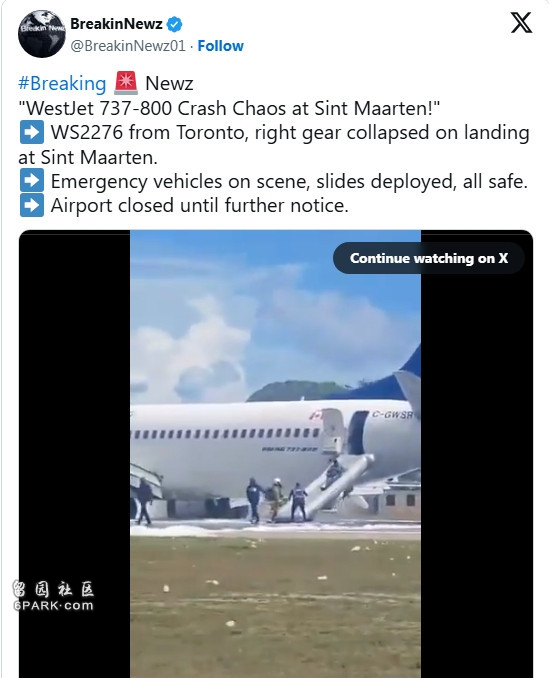Screen dimensions: 549x678
Task: Open the BreakinNewz profile avatar
Action: tap(41, 34)
